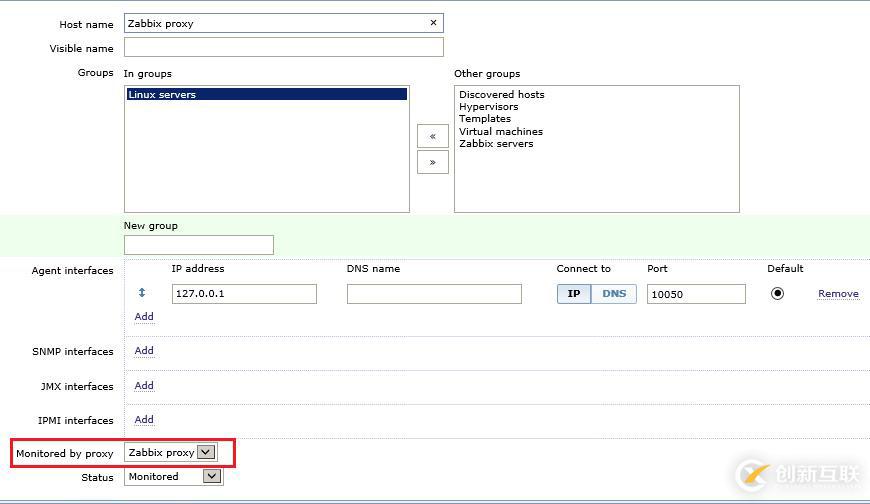Open the Monitored by proxy dropdown
This screenshot has width=870, height=504.
click(x=171, y=452)
